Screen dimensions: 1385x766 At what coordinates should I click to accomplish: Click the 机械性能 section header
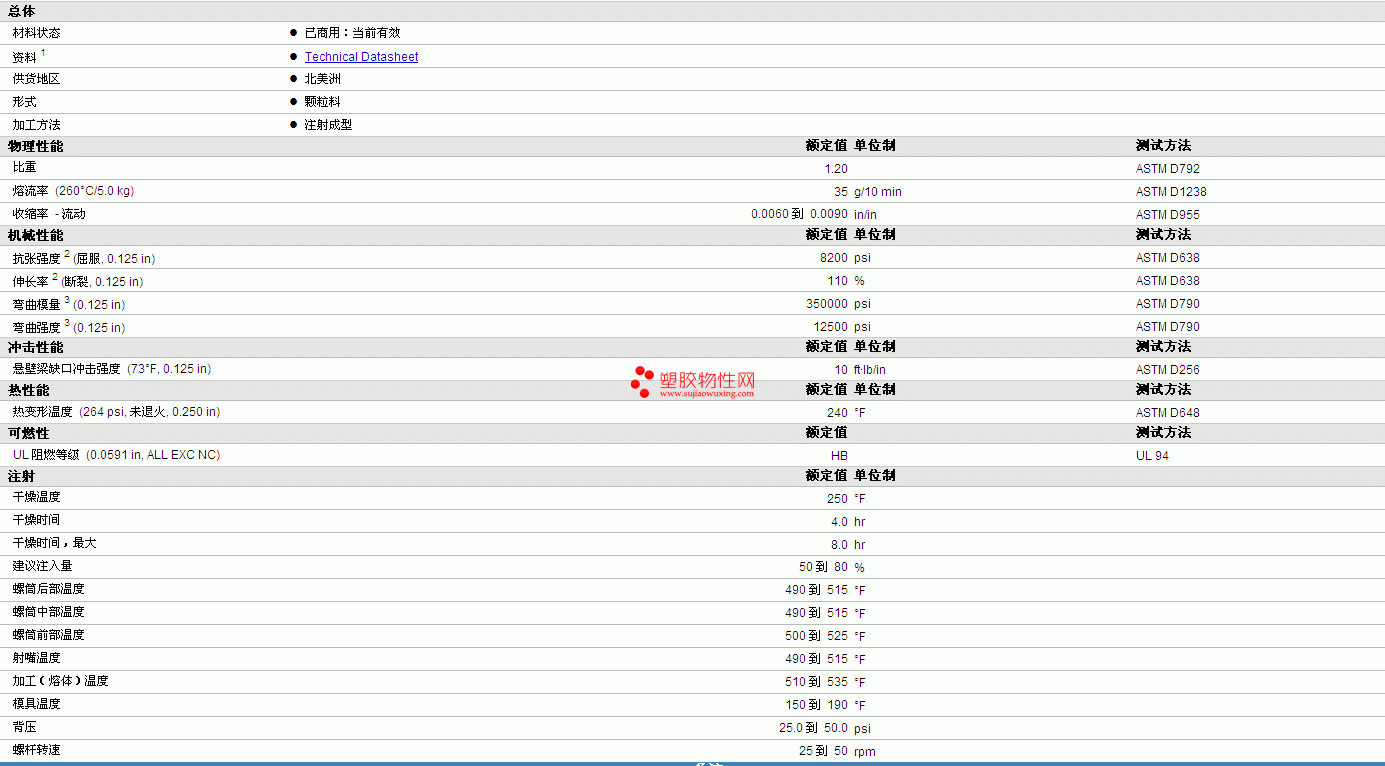pos(35,235)
